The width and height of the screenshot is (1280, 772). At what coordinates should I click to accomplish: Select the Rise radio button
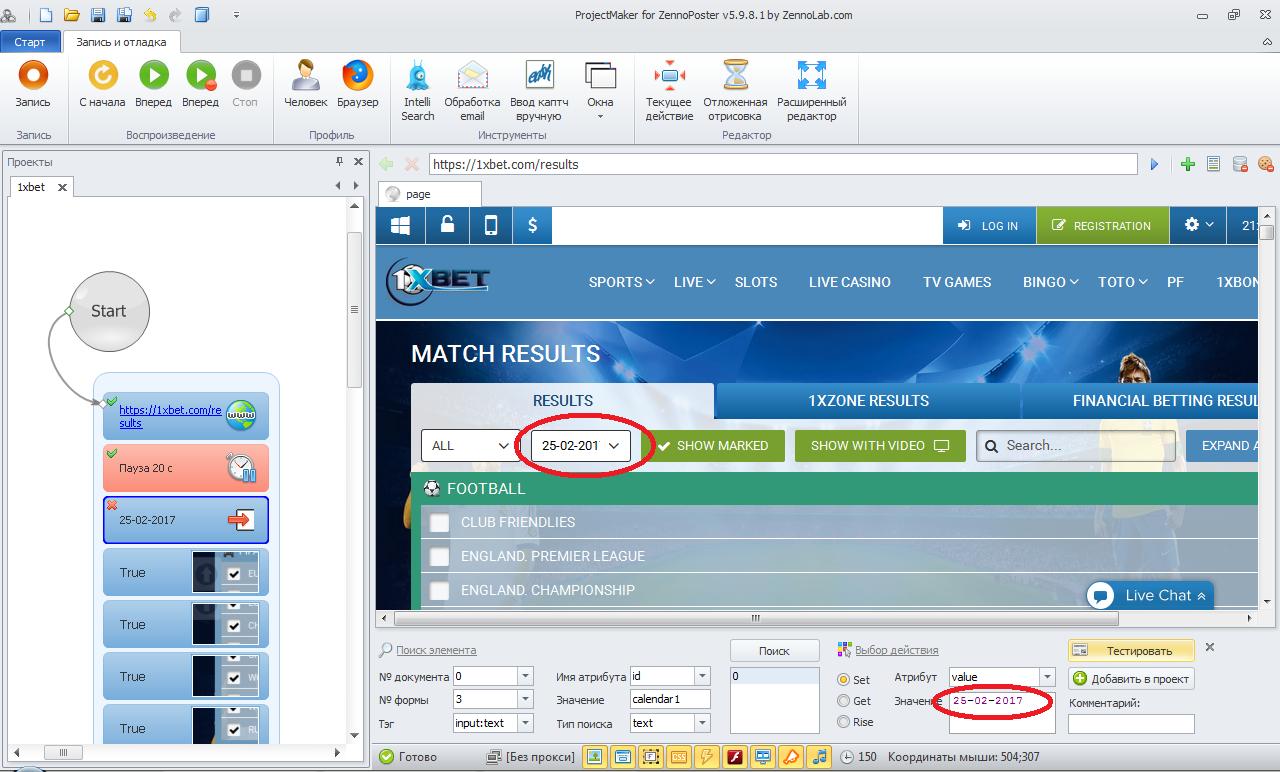point(844,722)
